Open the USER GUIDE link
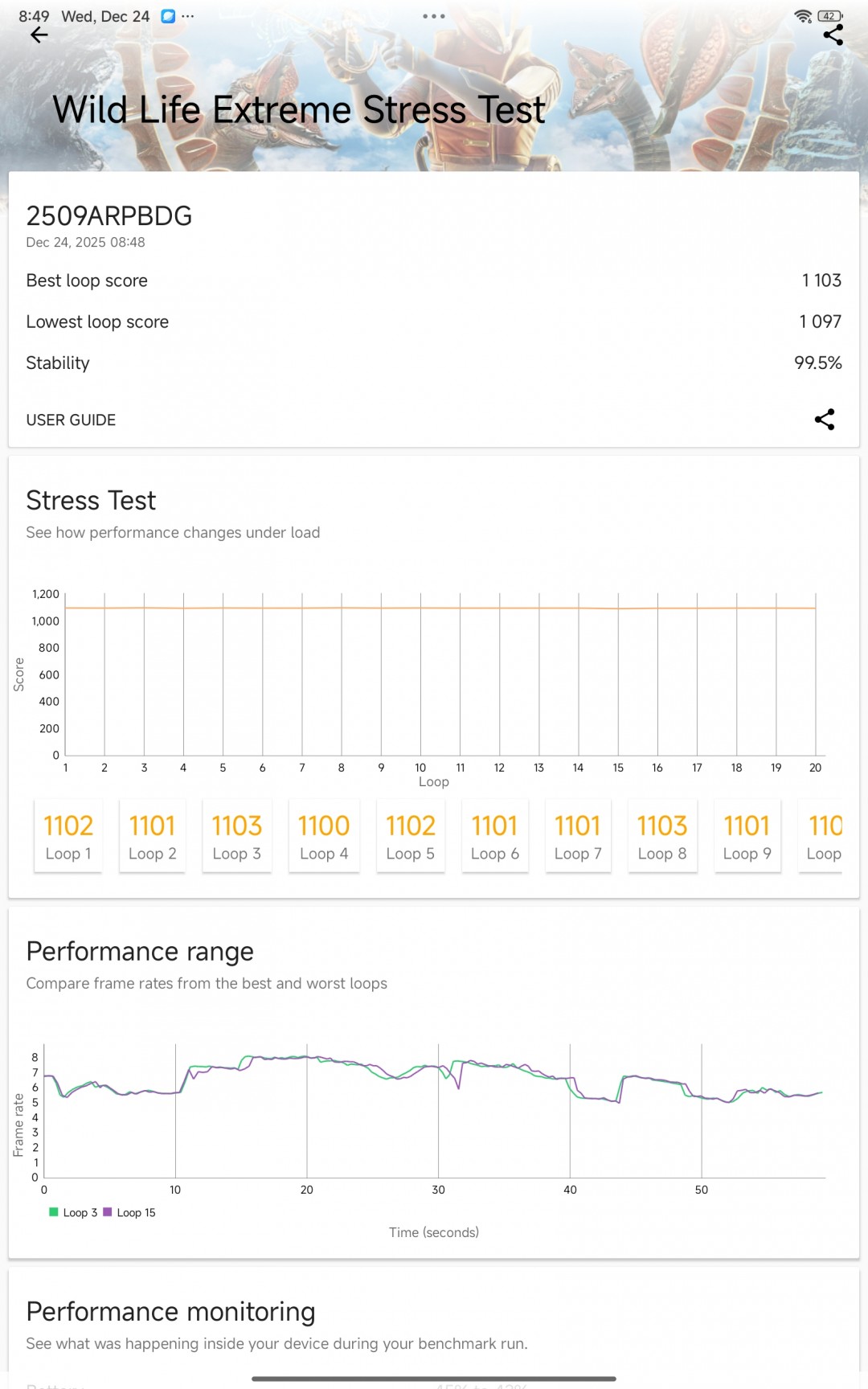Image resolution: width=868 pixels, height=1389 pixels. coord(71,420)
